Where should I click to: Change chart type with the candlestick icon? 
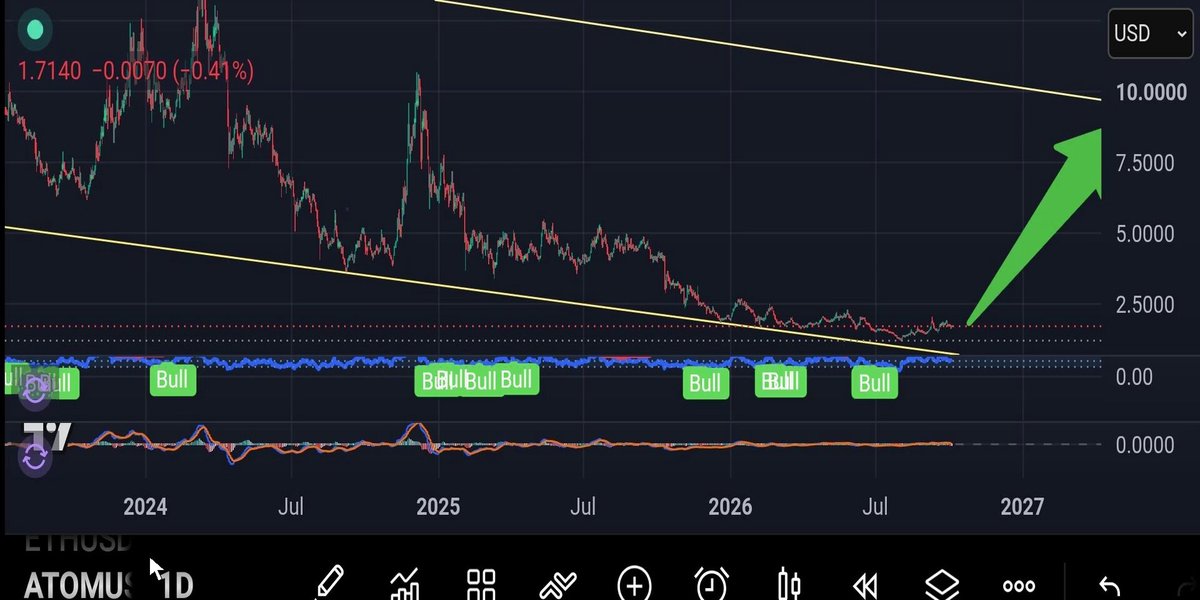pyautogui.click(x=789, y=585)
